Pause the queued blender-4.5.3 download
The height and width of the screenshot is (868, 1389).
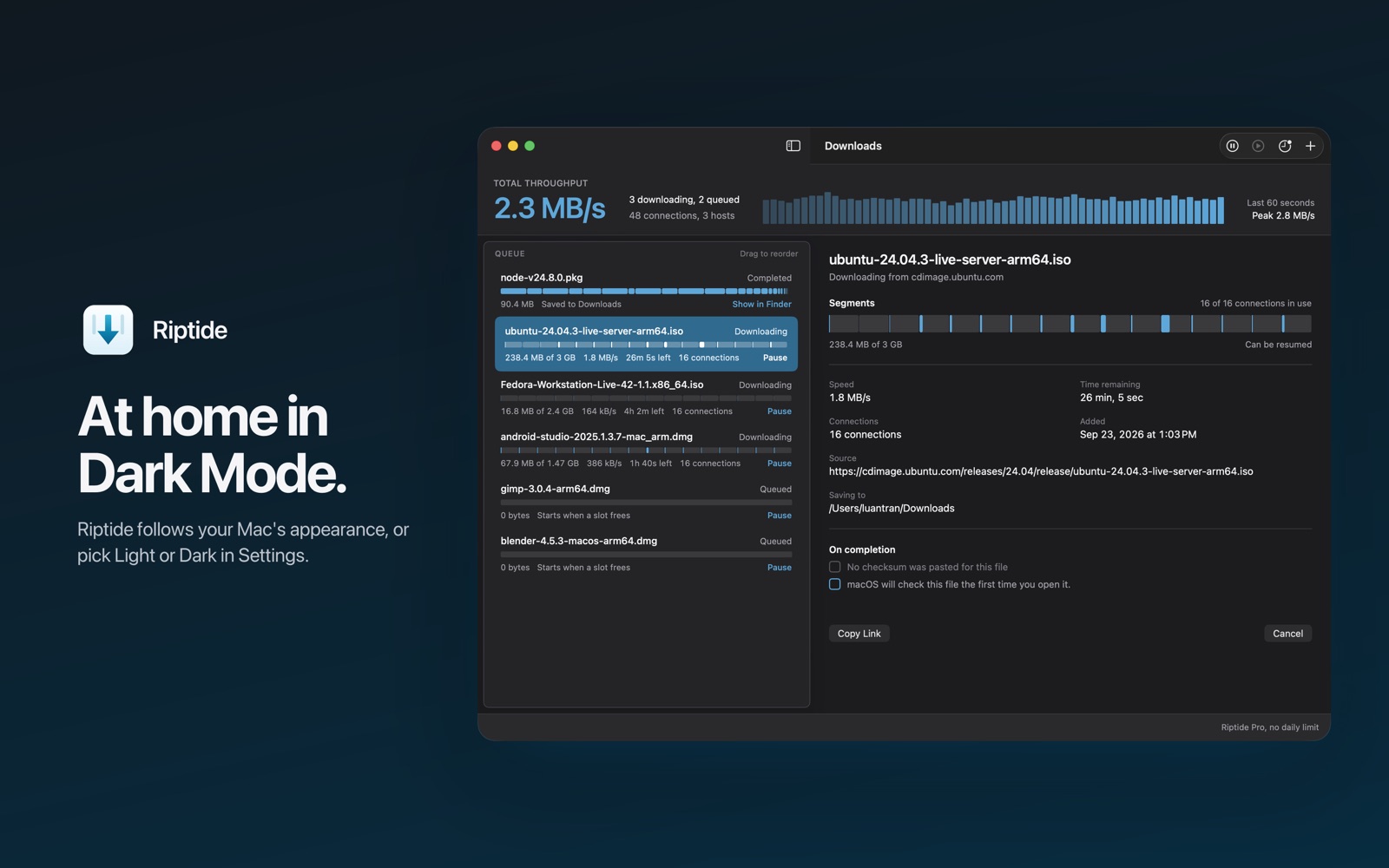780,568
